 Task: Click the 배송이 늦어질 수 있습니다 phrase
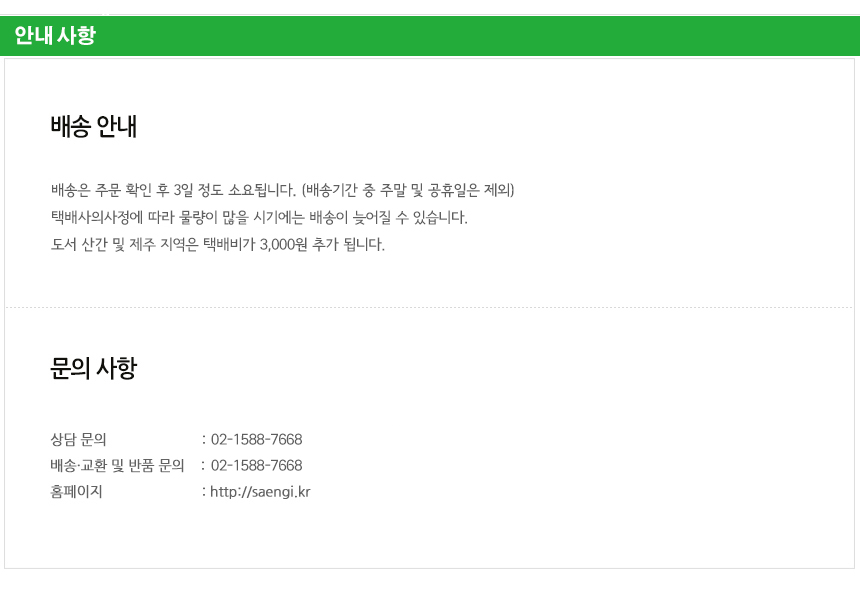[388, 217]
